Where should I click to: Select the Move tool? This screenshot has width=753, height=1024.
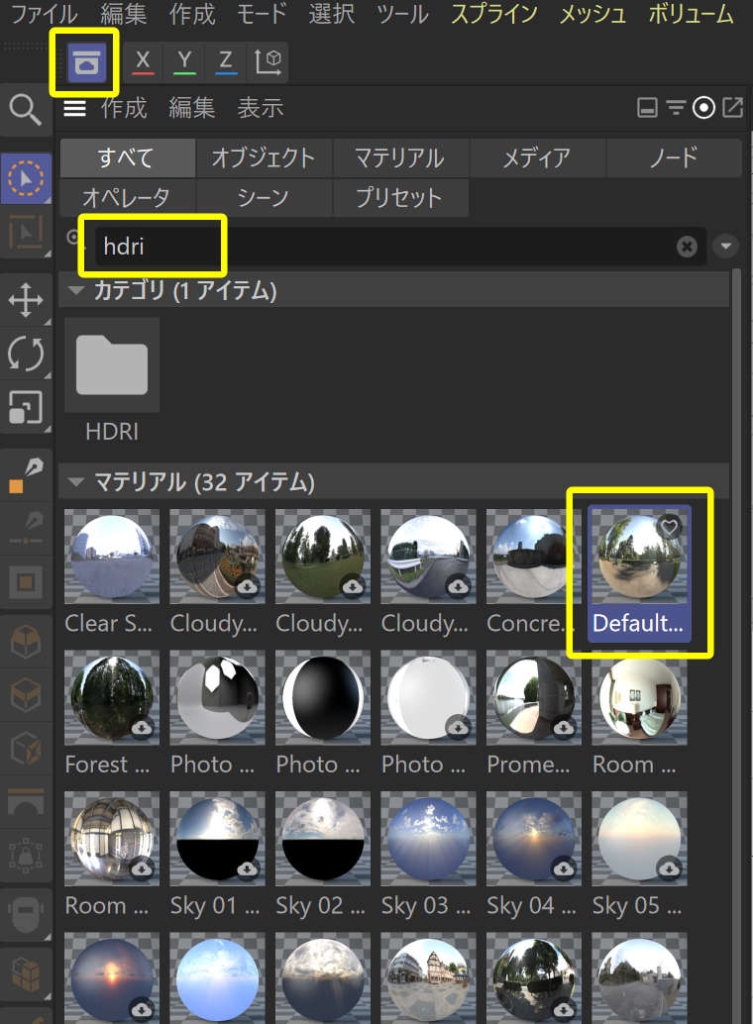click(x=25, y=300)
